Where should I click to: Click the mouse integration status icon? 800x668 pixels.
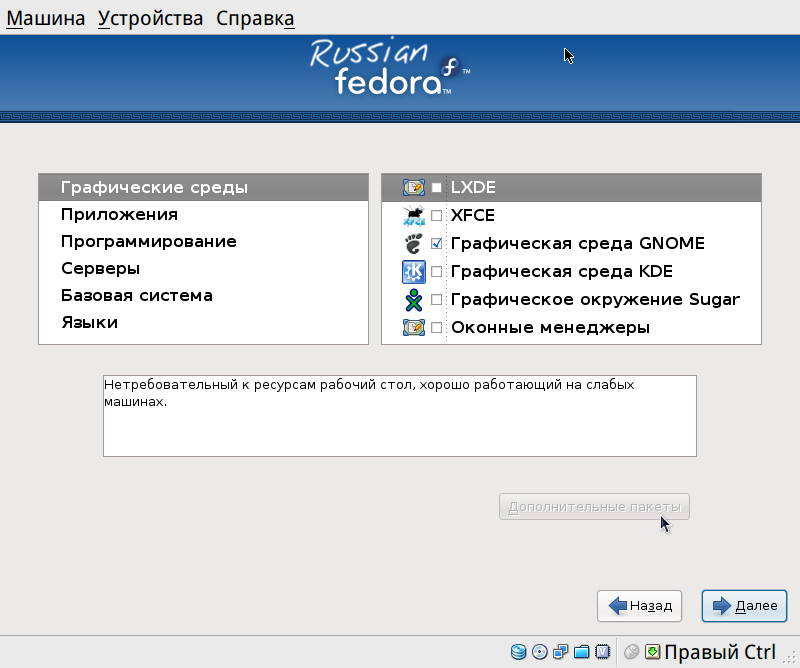pyautogui.click(x=632, y=652)
